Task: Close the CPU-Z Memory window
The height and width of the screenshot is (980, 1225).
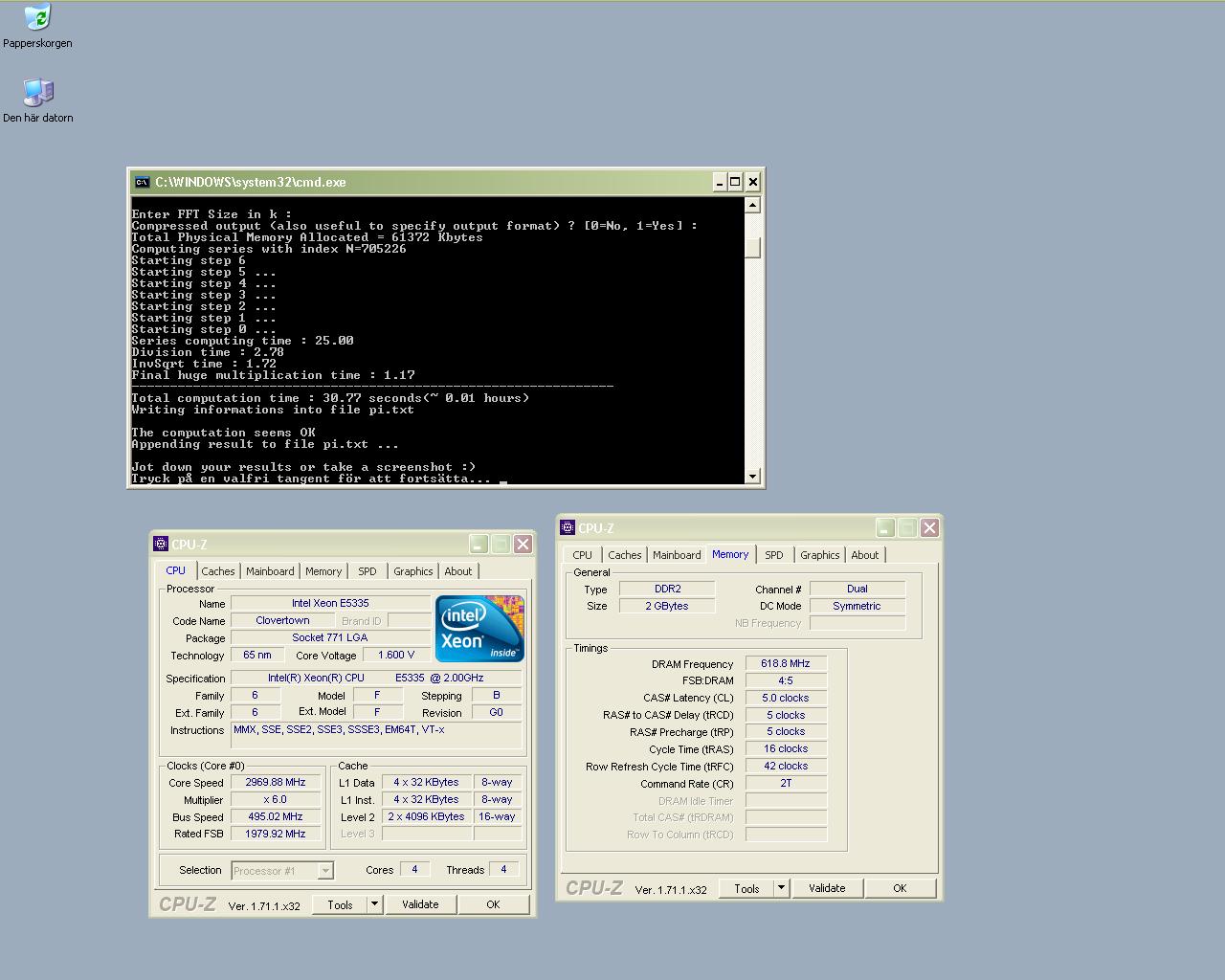Action: 929,527
